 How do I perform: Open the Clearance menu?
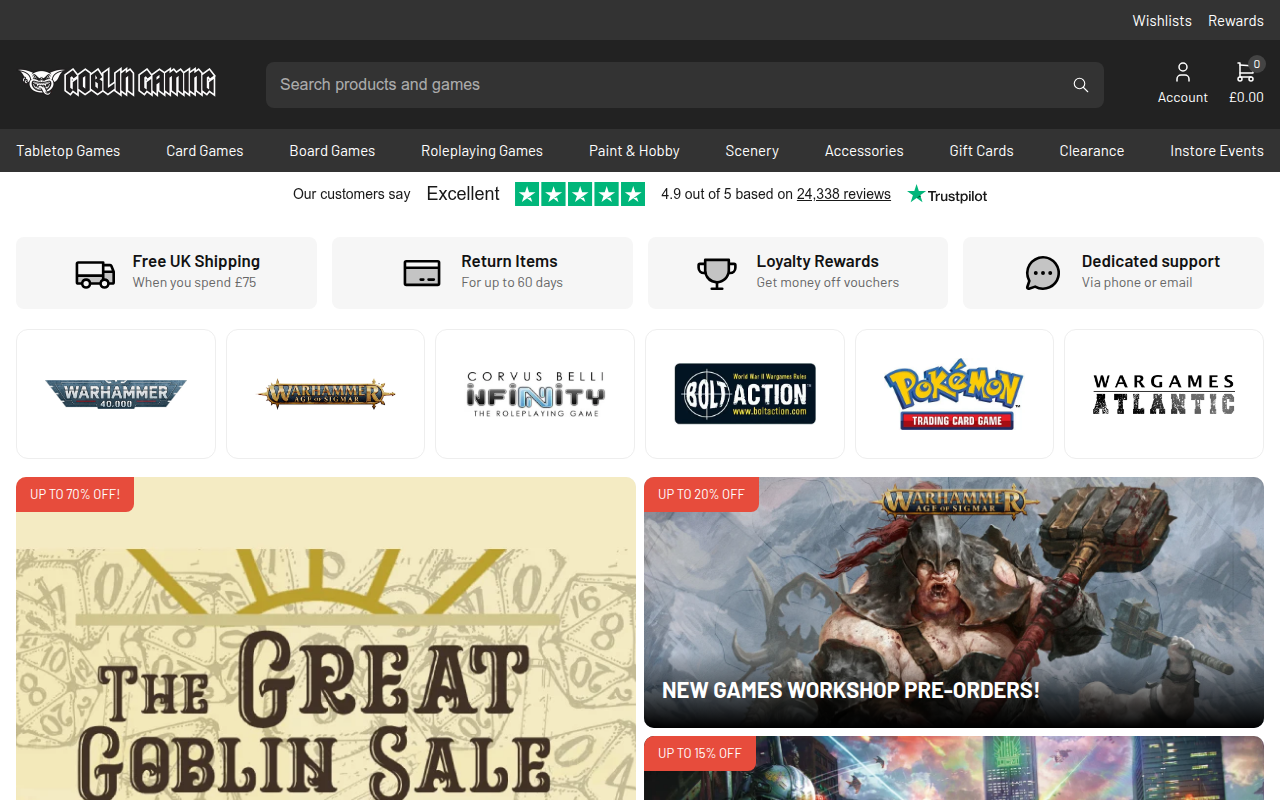click(x=1092, y=151)
